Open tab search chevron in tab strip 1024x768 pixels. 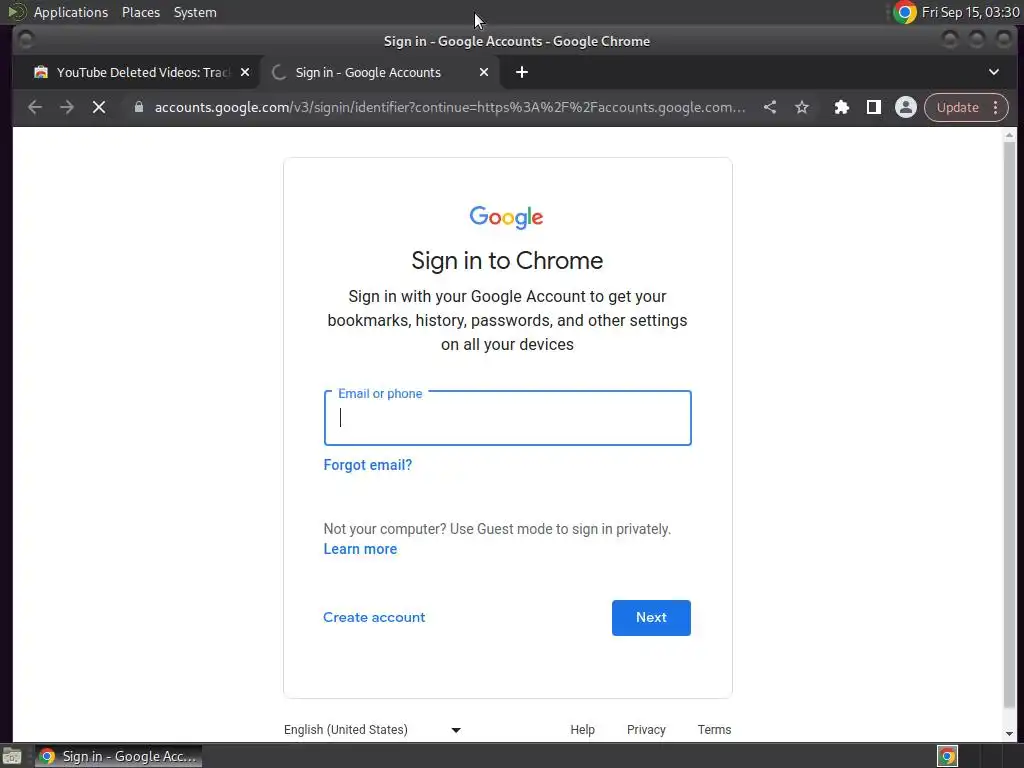(993, 72)
